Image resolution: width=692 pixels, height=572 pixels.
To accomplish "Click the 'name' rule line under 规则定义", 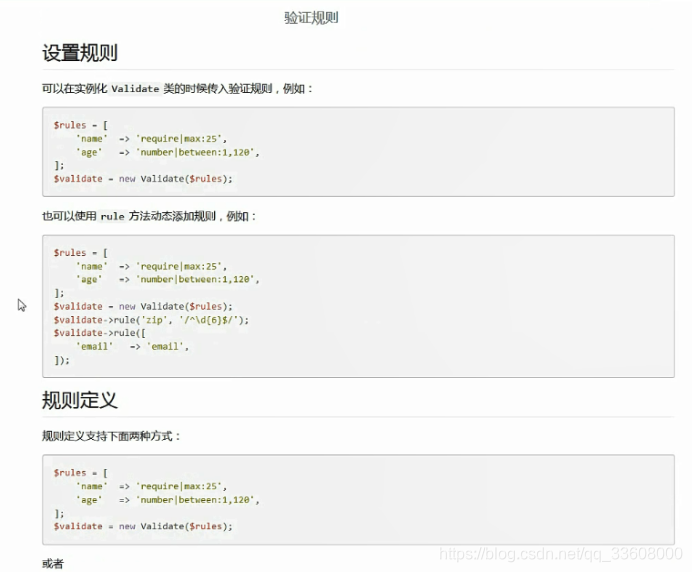I will tap(151, 486).
